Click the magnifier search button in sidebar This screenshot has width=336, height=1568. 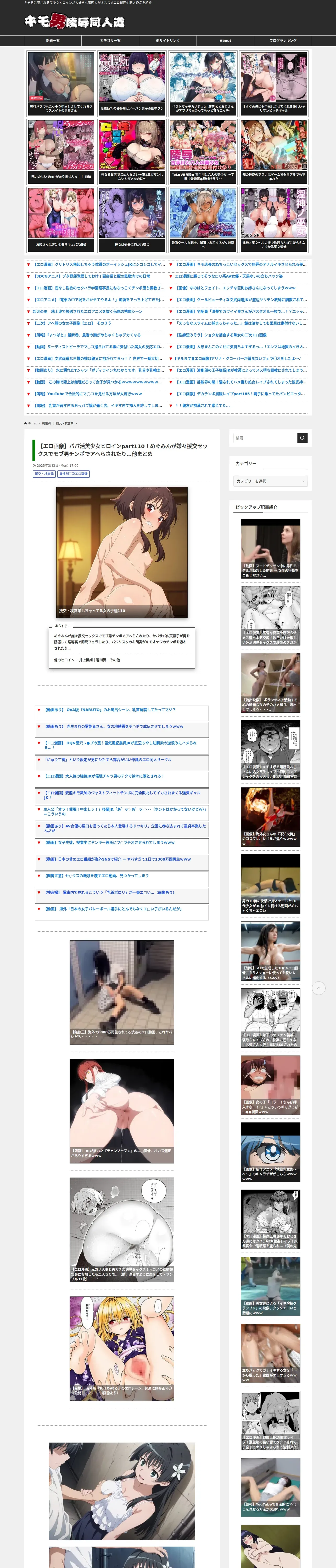coord(303,438)
